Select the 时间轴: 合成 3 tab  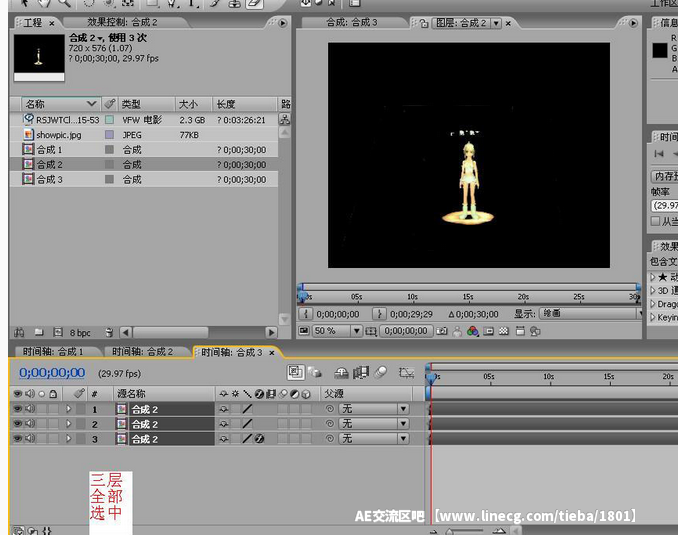click(232, 352)
